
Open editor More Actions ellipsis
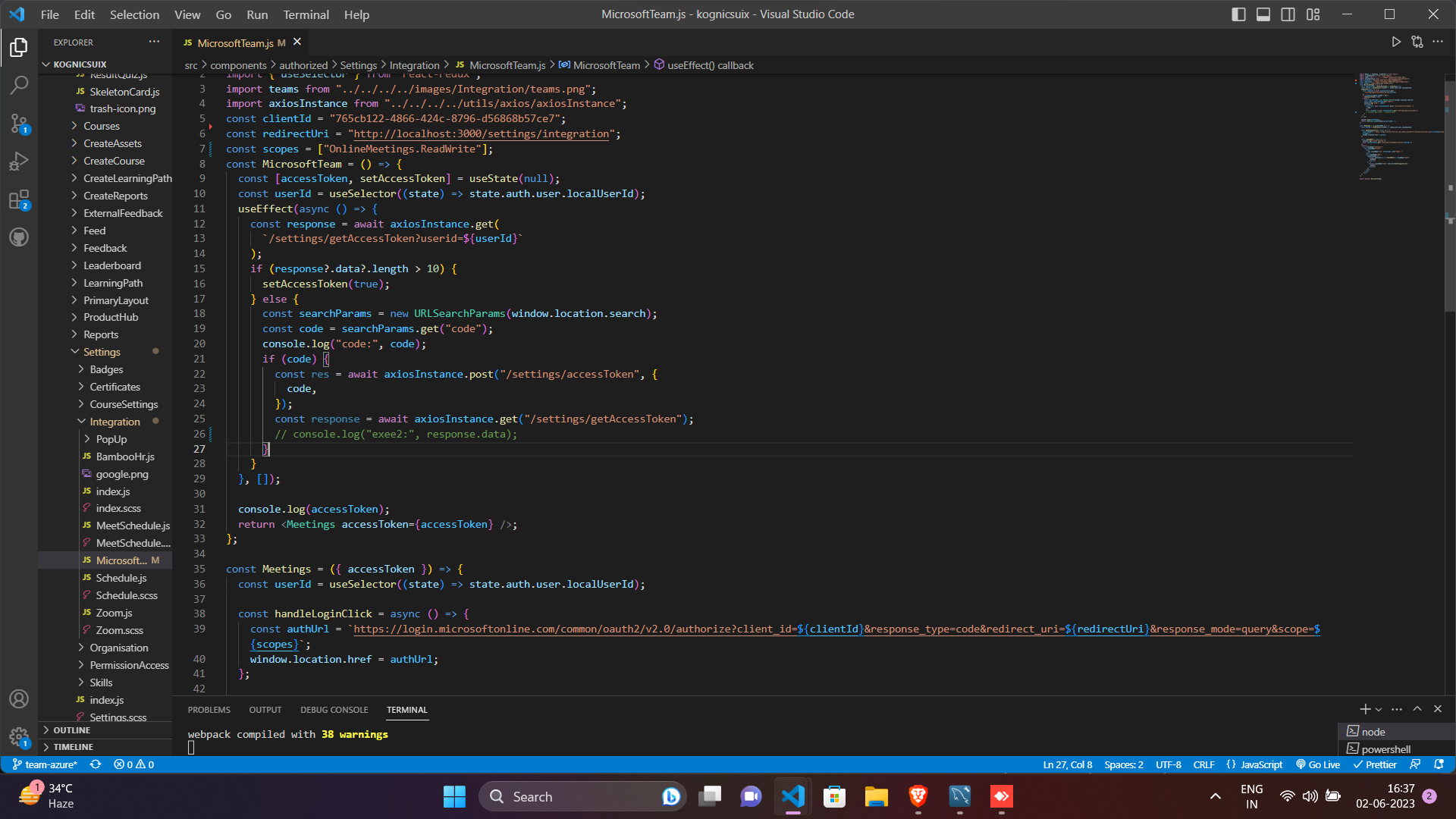click(x=1438, y=42)
